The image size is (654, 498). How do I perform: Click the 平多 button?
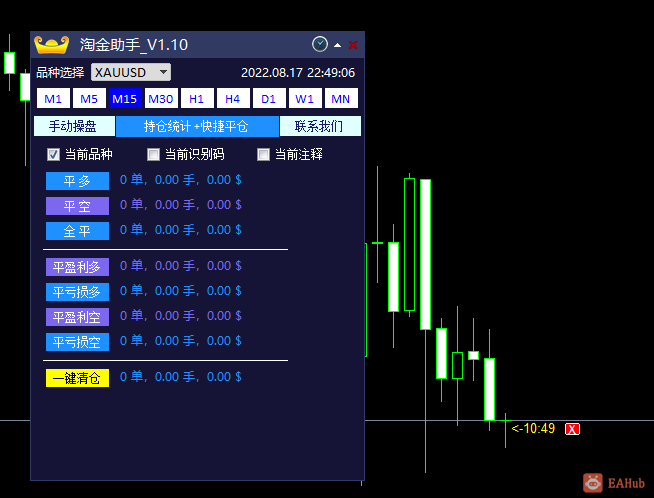pyautogui.click(x=77, y=181)
